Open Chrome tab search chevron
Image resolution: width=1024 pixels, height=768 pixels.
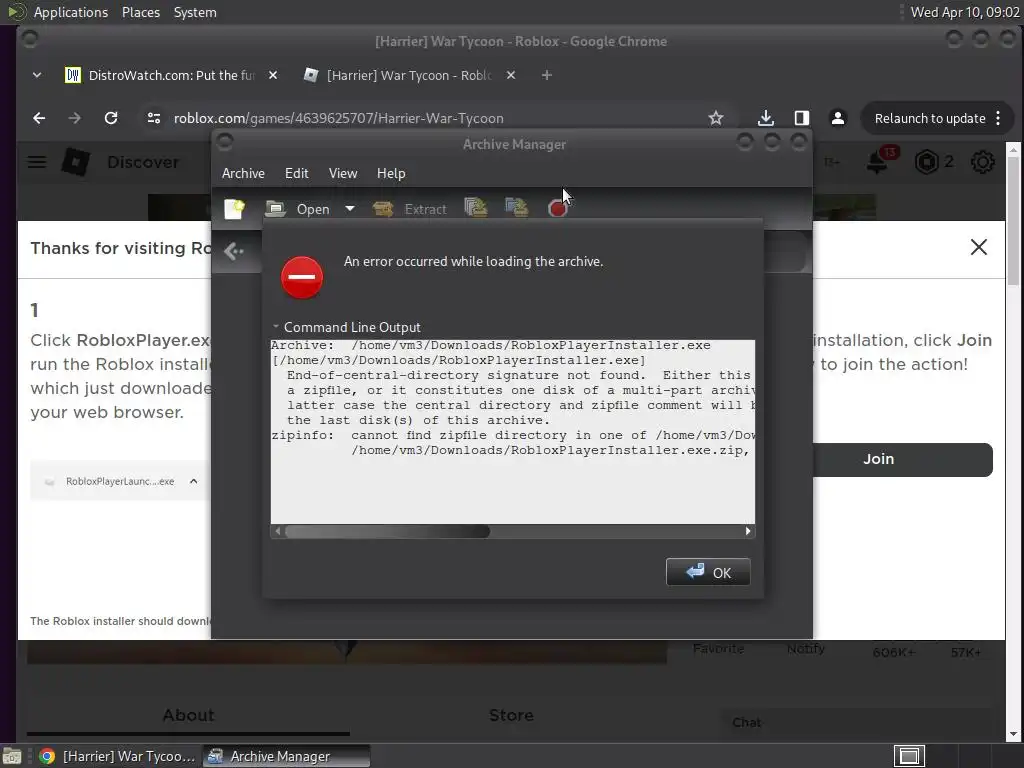click(37, 75)
